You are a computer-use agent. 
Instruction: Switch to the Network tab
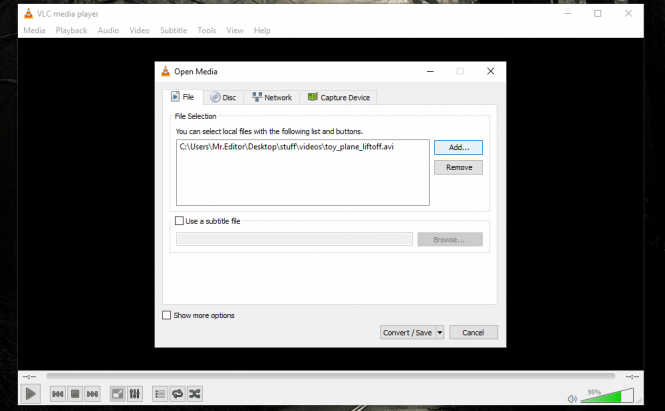[x=271, y=97]
